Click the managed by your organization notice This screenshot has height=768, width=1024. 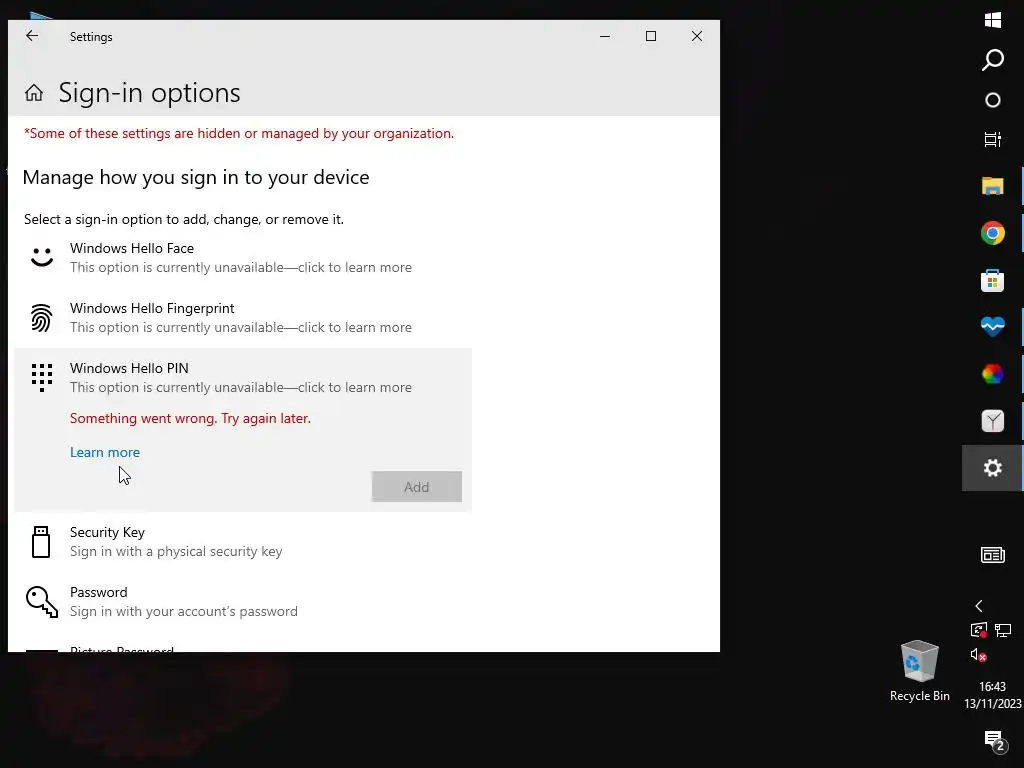click(x=239, y=133)
